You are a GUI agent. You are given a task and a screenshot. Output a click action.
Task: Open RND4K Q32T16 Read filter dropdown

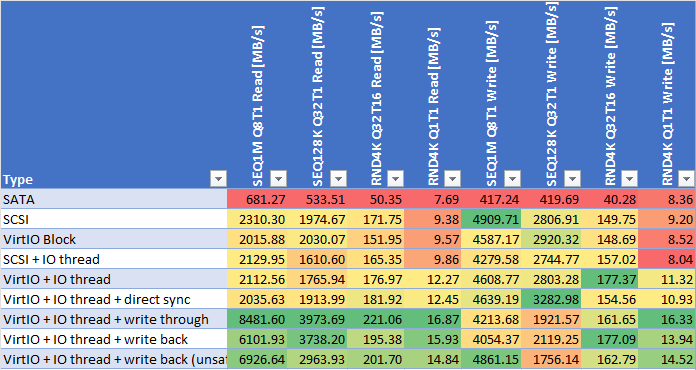click(x=395, y=179)
